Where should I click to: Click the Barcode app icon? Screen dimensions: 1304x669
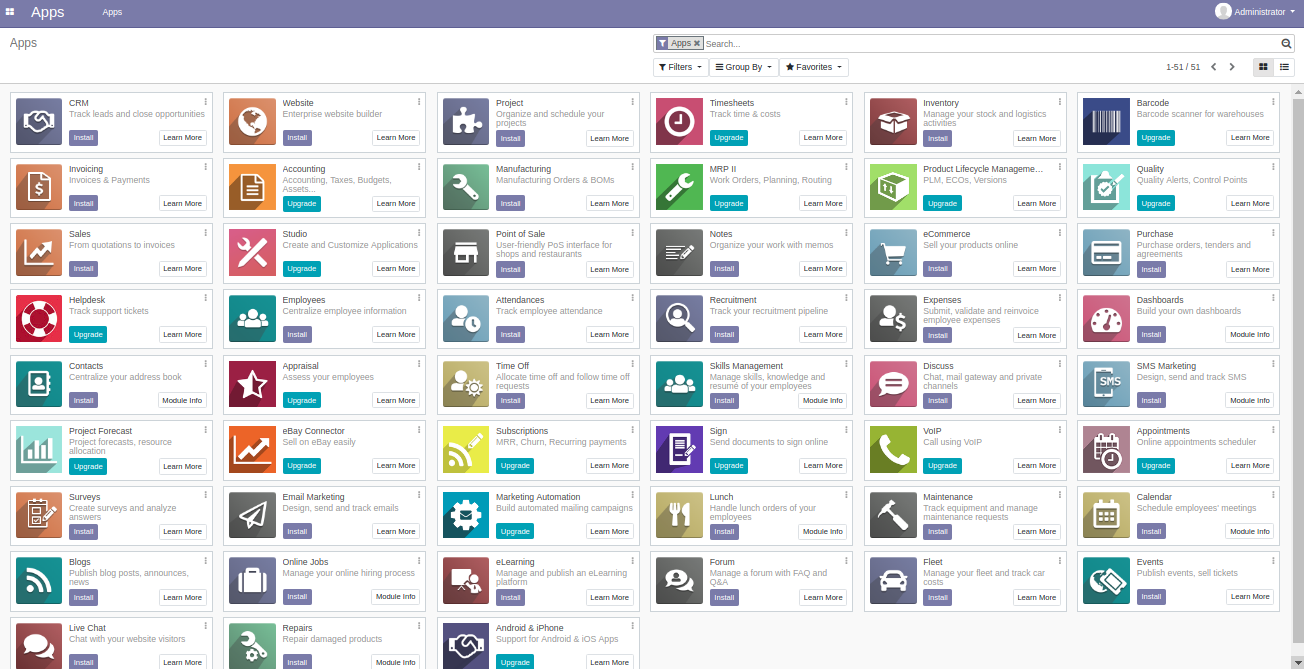tap(1106, 122)
